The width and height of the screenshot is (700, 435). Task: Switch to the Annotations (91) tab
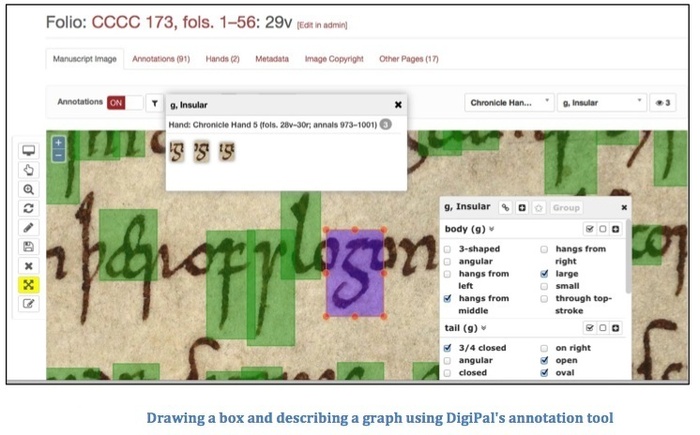coord(161,59)
